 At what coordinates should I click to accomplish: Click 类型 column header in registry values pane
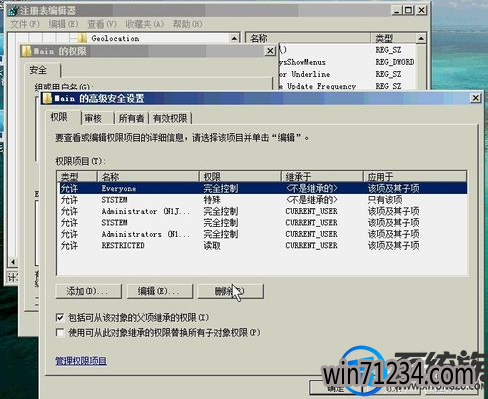click(x=394, y=38)
